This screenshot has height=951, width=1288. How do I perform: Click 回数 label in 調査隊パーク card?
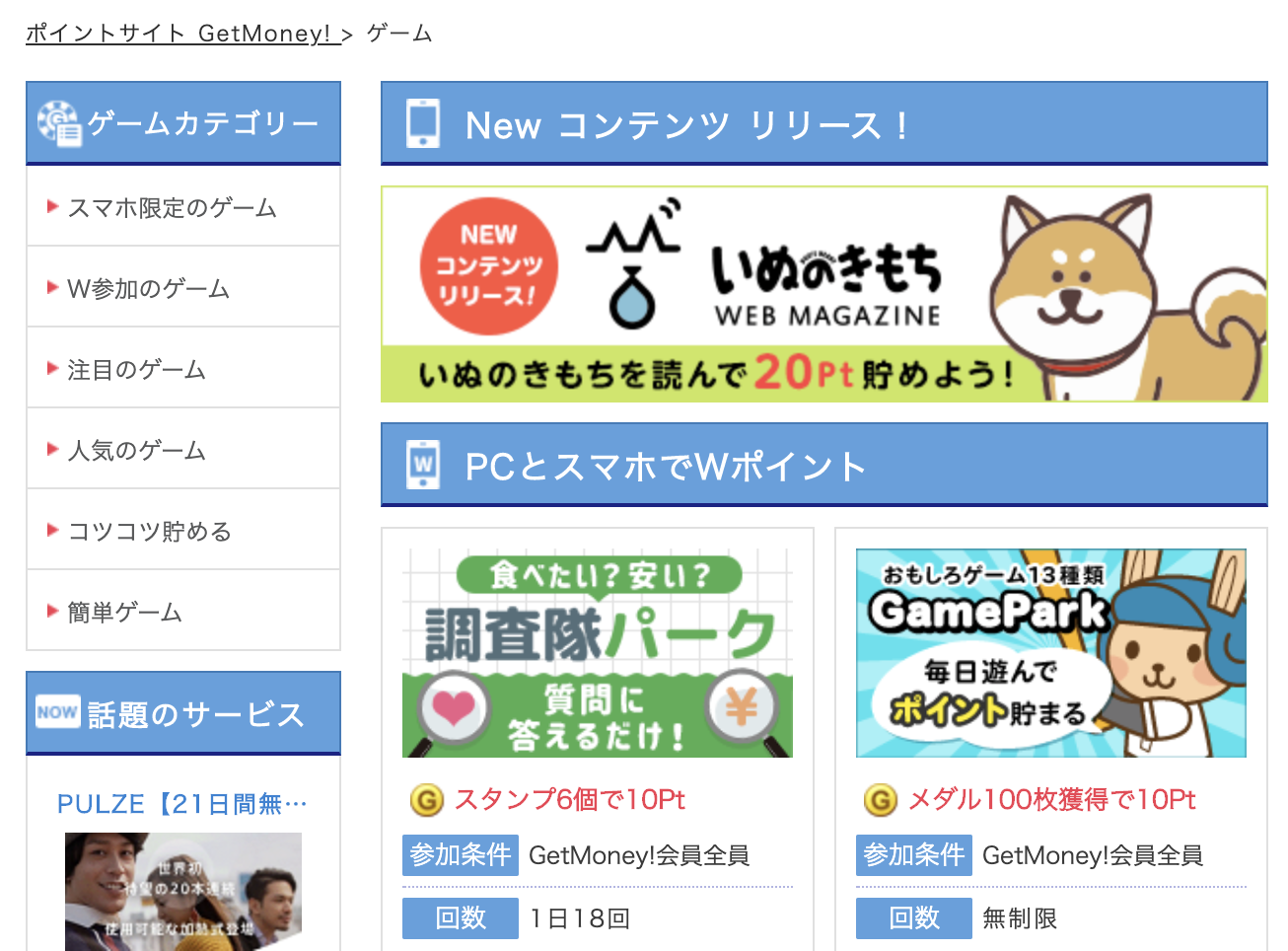[461, 918]
